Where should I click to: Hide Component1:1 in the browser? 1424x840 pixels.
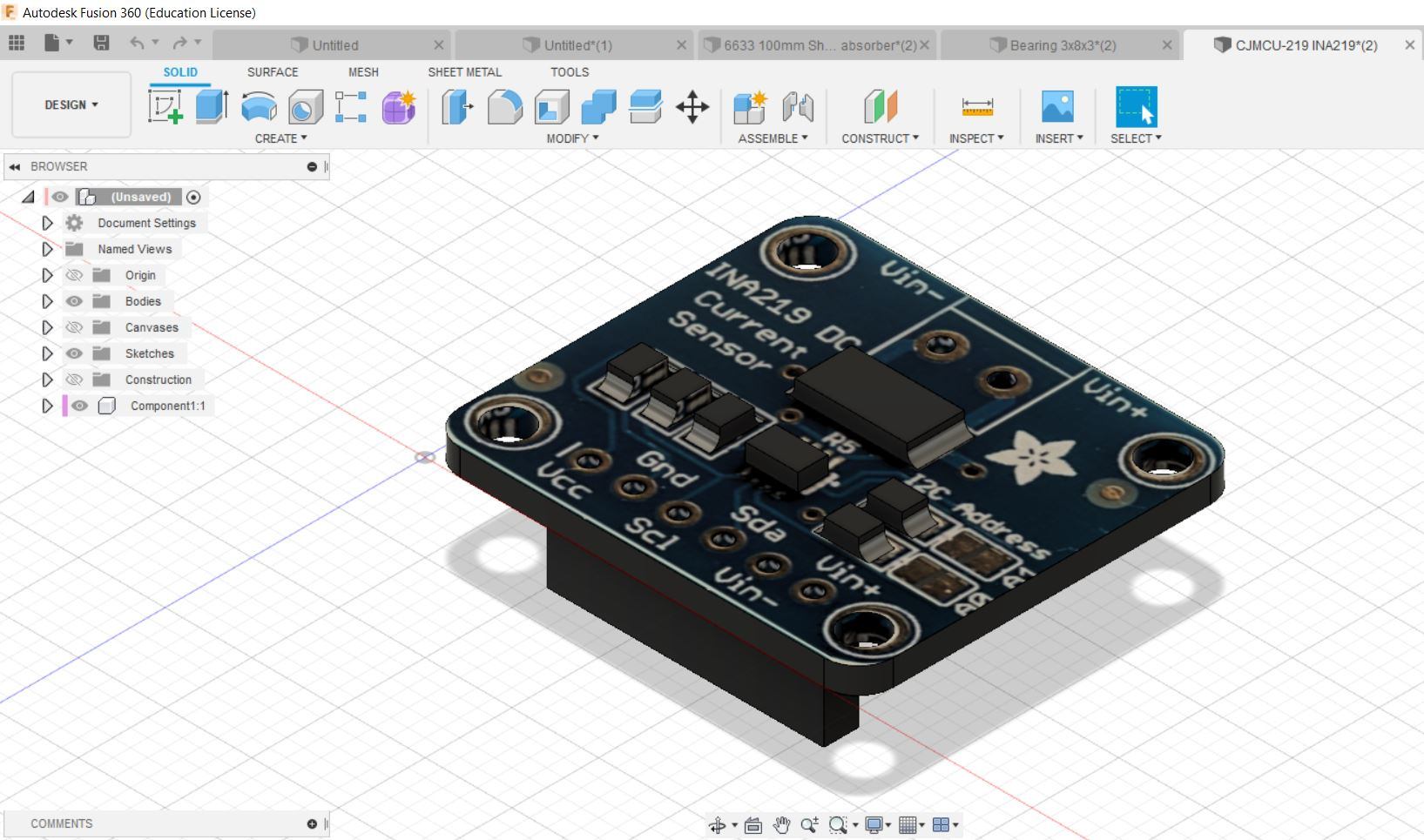pyautogui.click(x=79, y=406)
